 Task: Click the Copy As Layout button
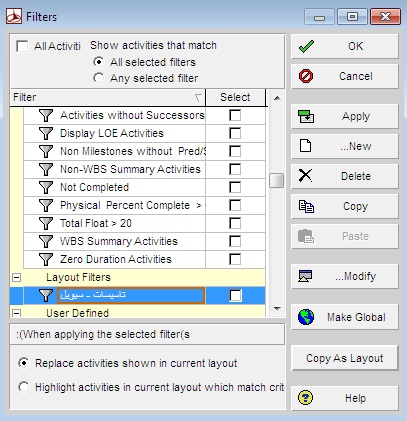[345, 358]
